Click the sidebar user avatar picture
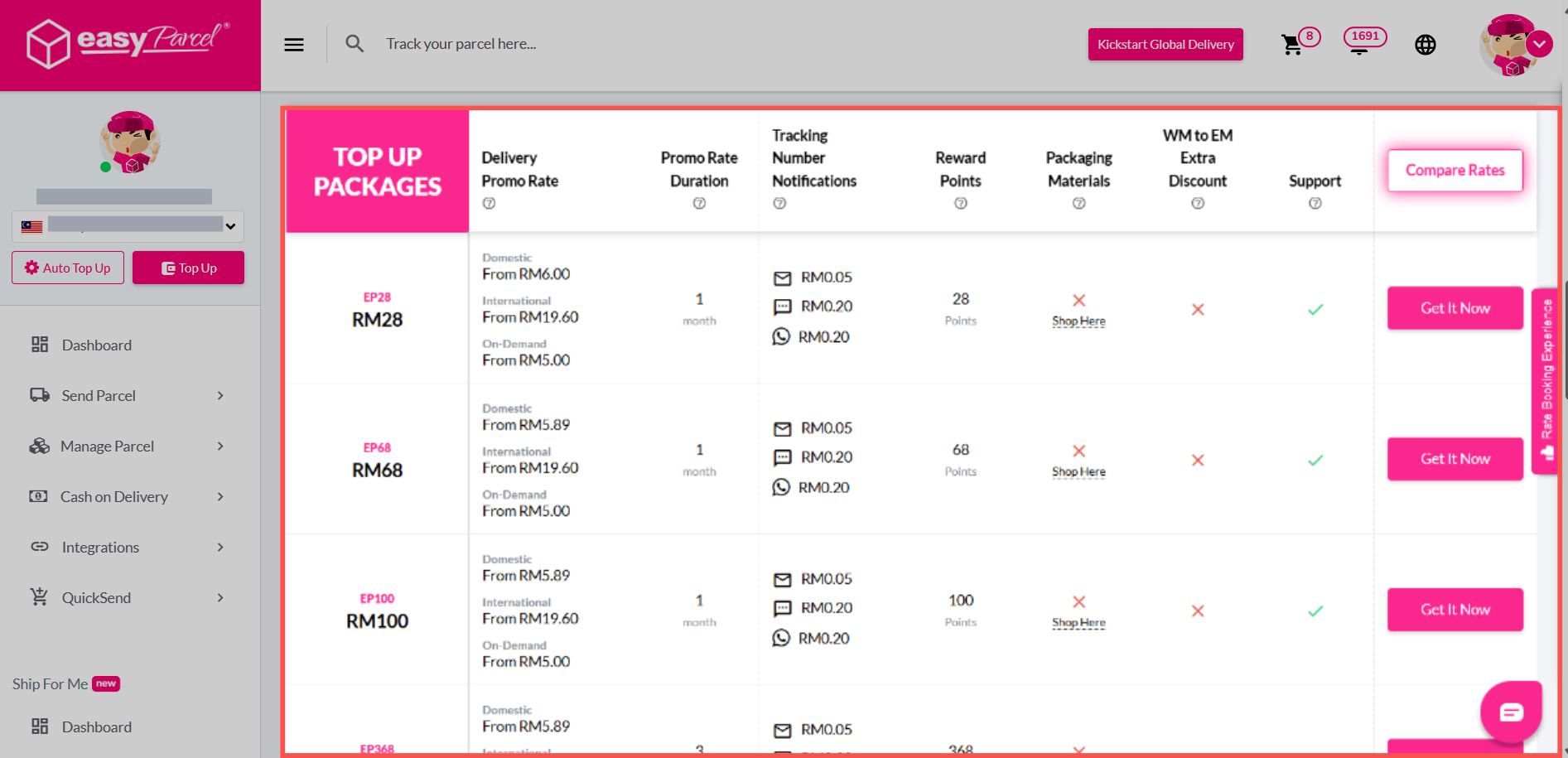 (130, 142)
